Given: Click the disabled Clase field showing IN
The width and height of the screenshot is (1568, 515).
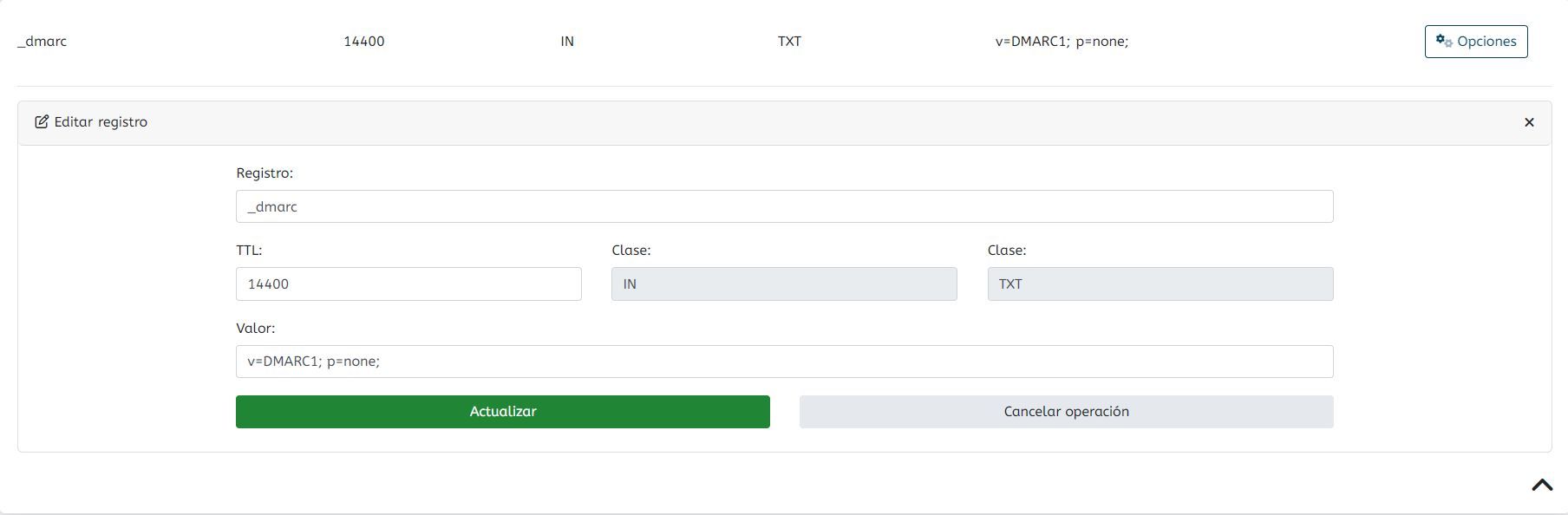Looking at the screenshot, I should pyautogui.click(x=784, y=284).
